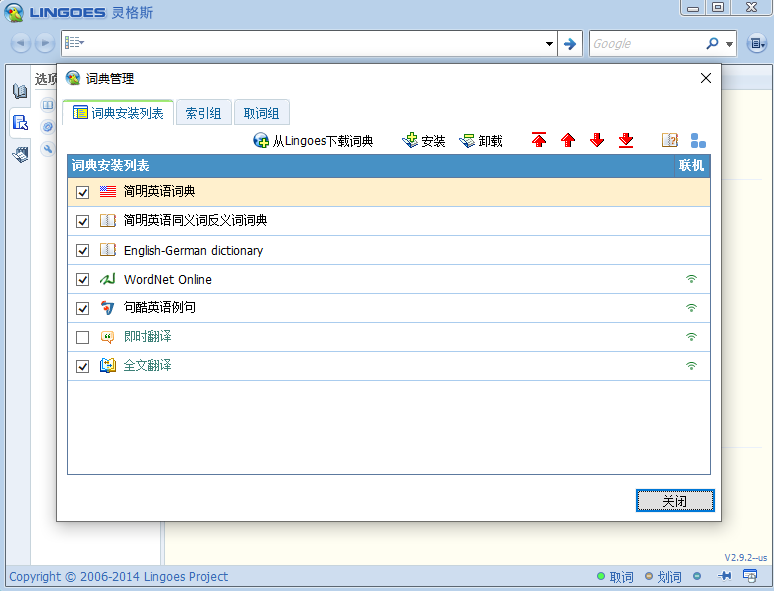Screen dimensions: 774x591
Task: Open the main menu dropdown button
Action: [x=756, y=43]
